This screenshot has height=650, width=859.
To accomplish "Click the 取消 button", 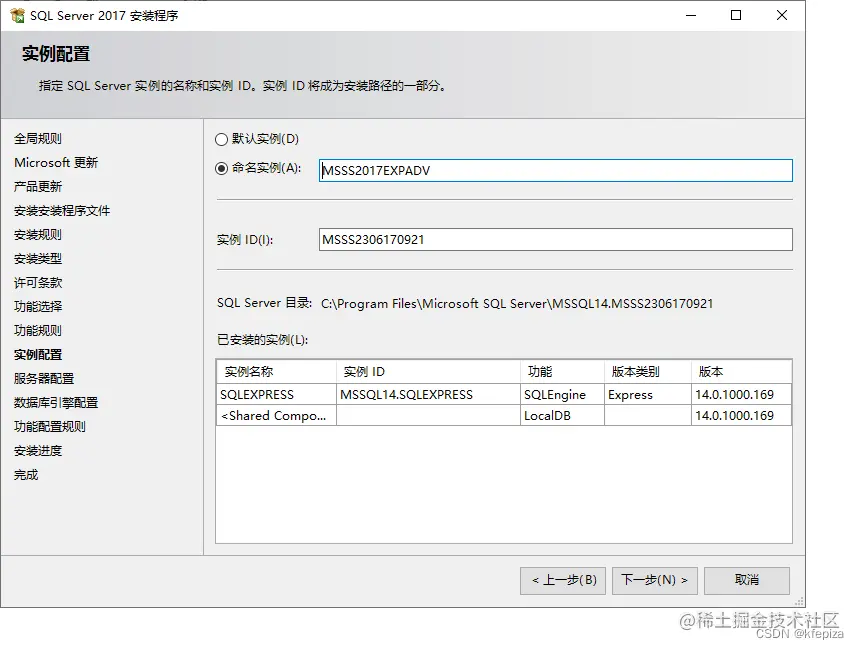I will pos(747,580).
